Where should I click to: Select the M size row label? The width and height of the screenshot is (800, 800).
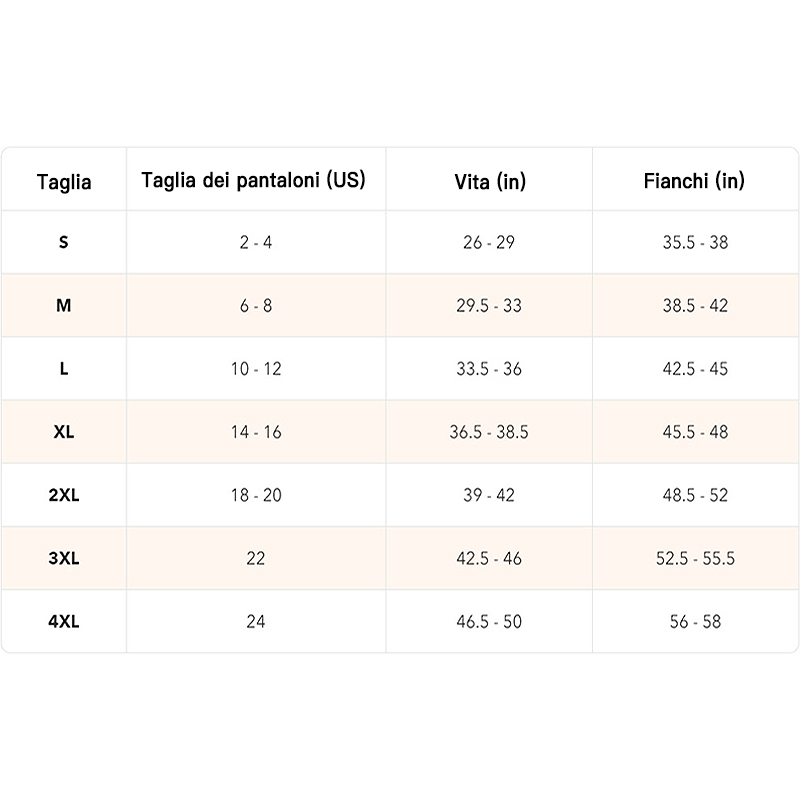click(x=64, y=305)
